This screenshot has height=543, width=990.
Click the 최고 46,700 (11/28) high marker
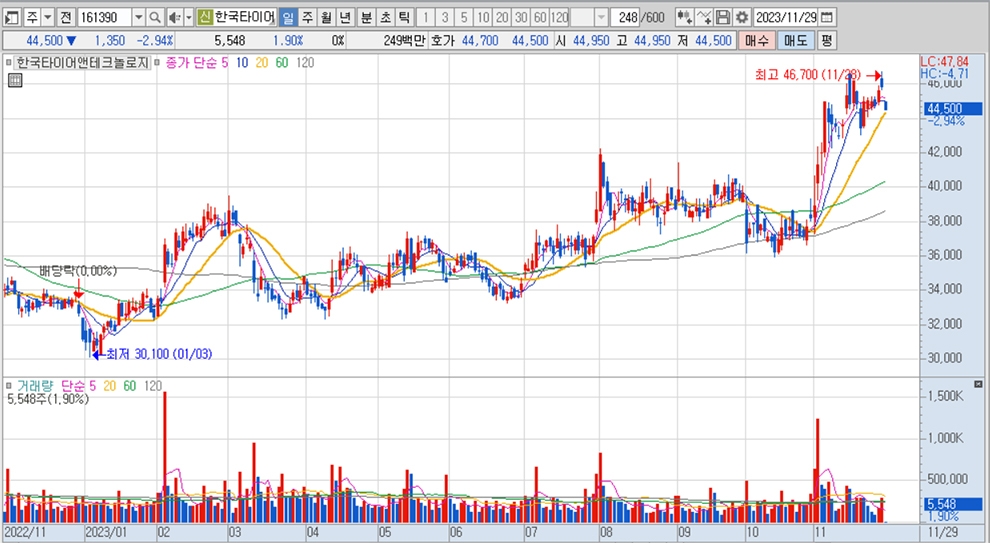click(x=809, y=76)
